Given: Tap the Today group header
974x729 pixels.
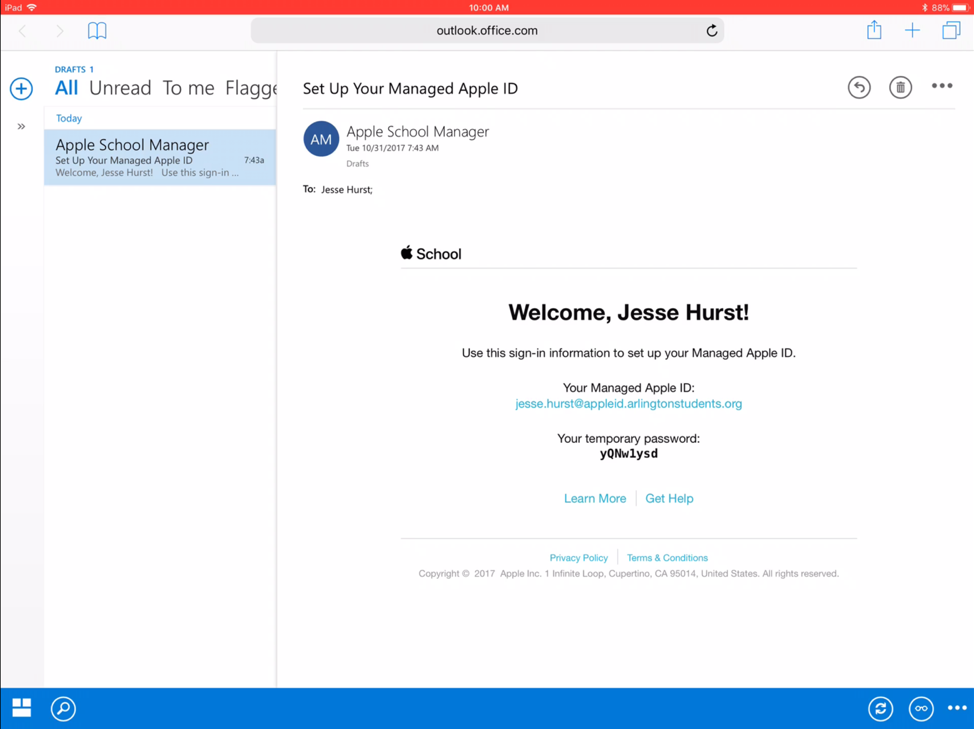Looking at the screenshot, I should tap(69, 118).
